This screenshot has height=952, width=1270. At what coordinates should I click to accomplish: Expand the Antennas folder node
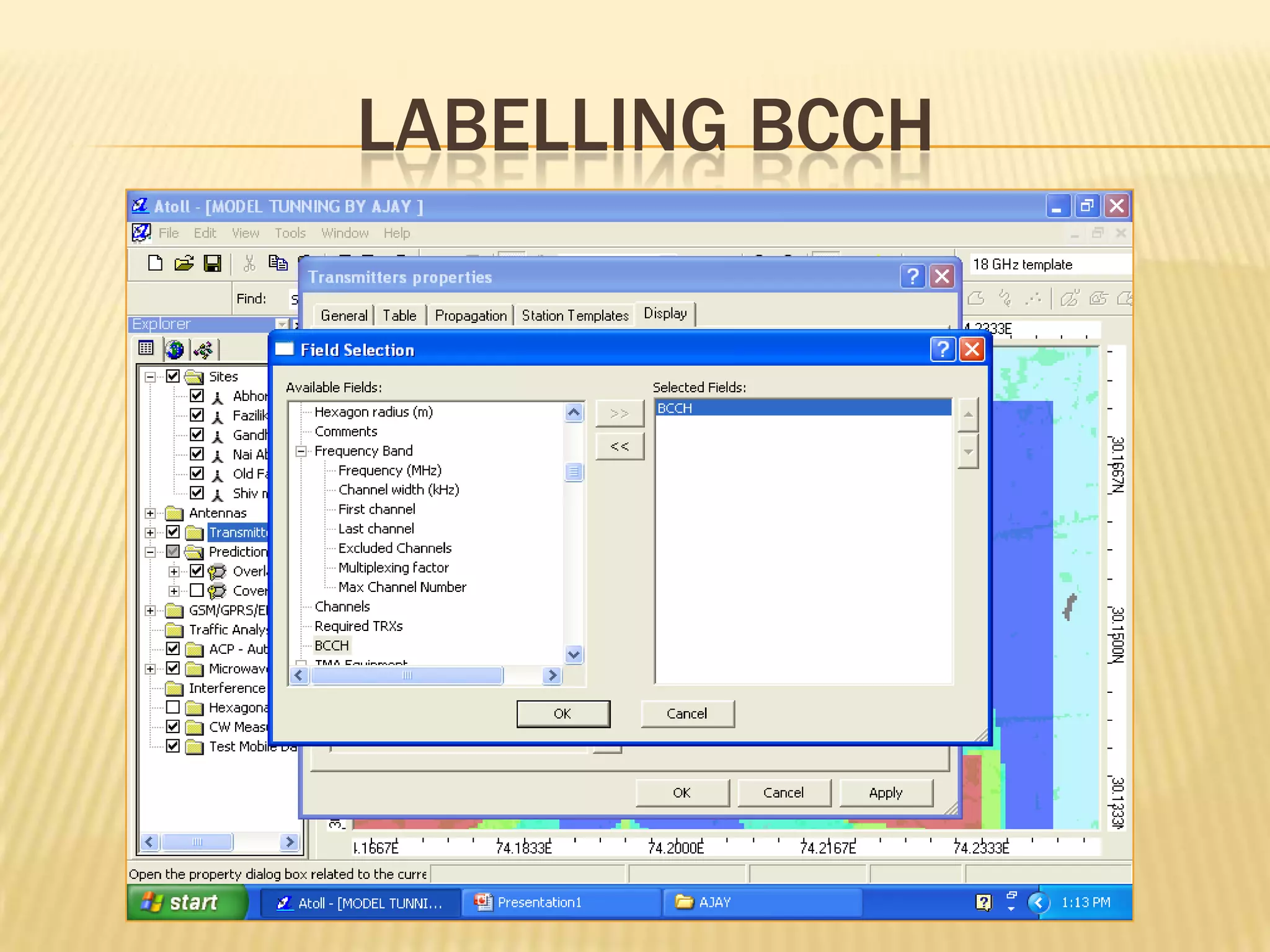[150, 513]
